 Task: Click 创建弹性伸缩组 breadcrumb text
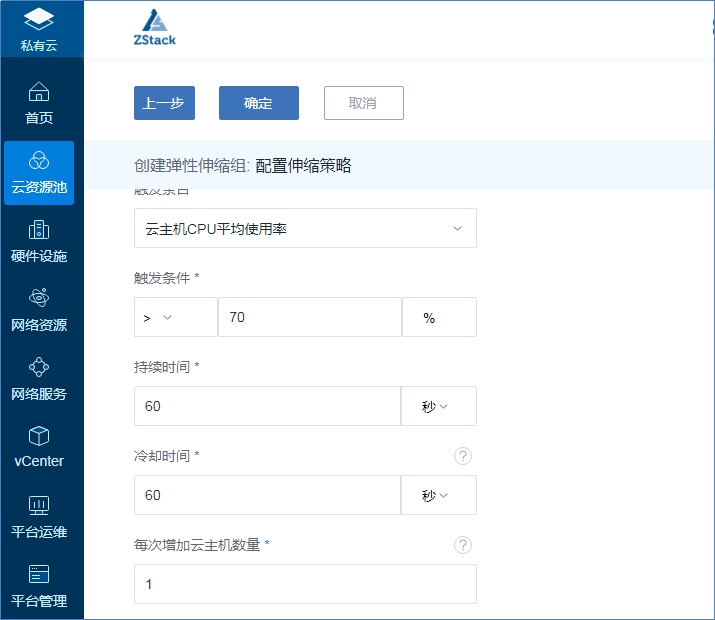pos(191,165)
